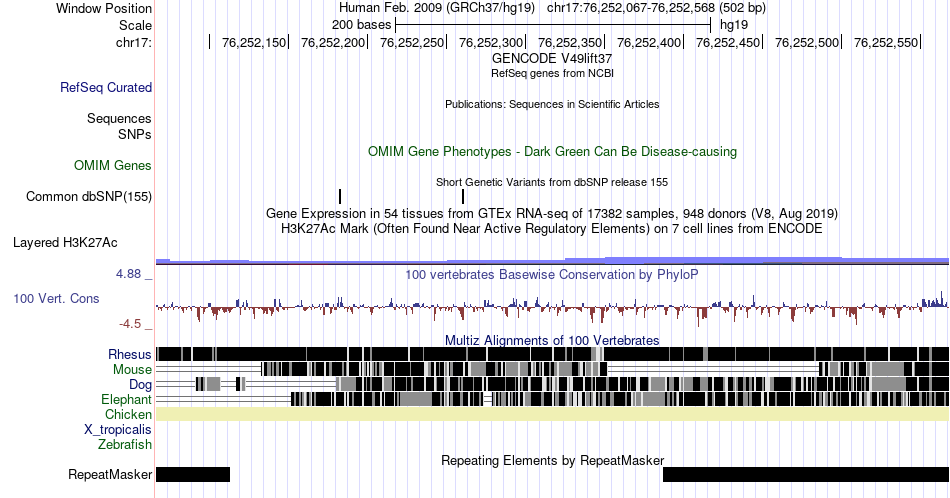
Task: Click Publications: Sequences in Scientific Articles title
Action: (x=552, y=104)
